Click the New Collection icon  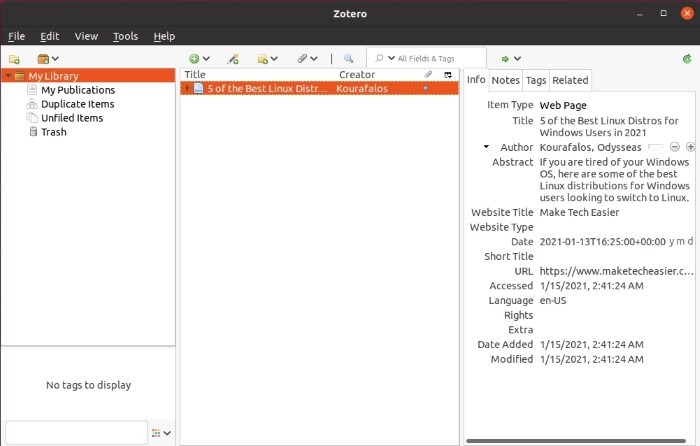[14, 59]
